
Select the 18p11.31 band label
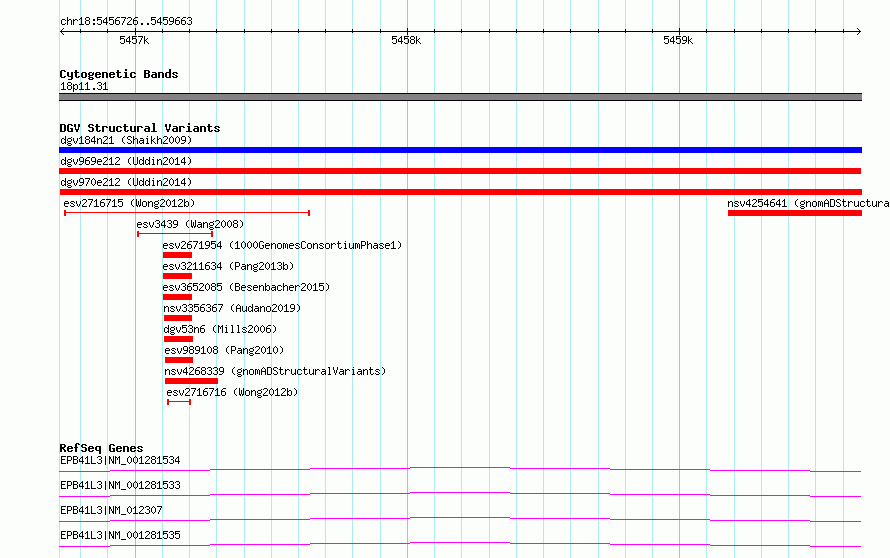[x=84, y=86]
